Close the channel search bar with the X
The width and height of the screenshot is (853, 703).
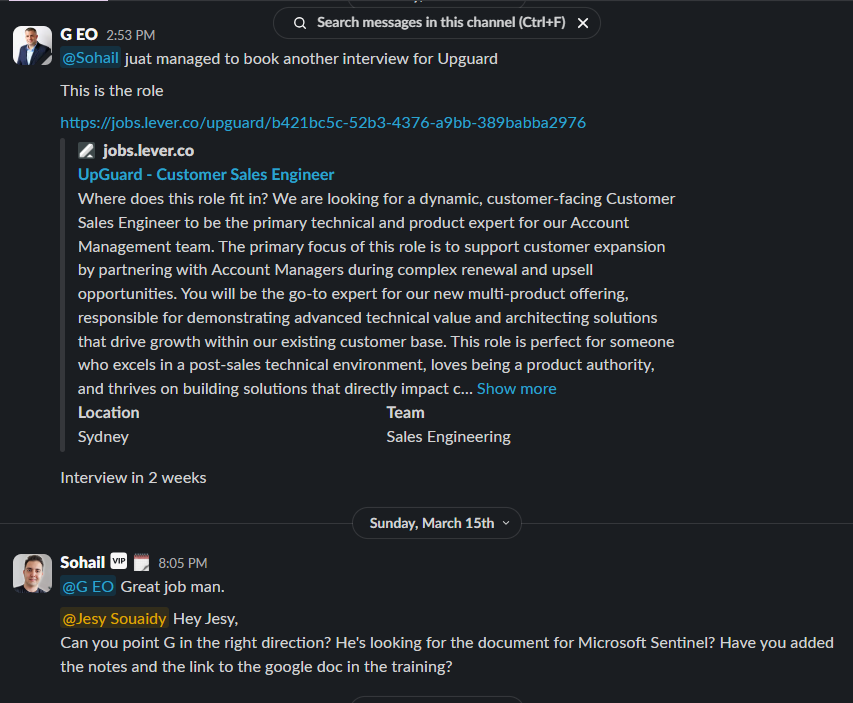583,23
